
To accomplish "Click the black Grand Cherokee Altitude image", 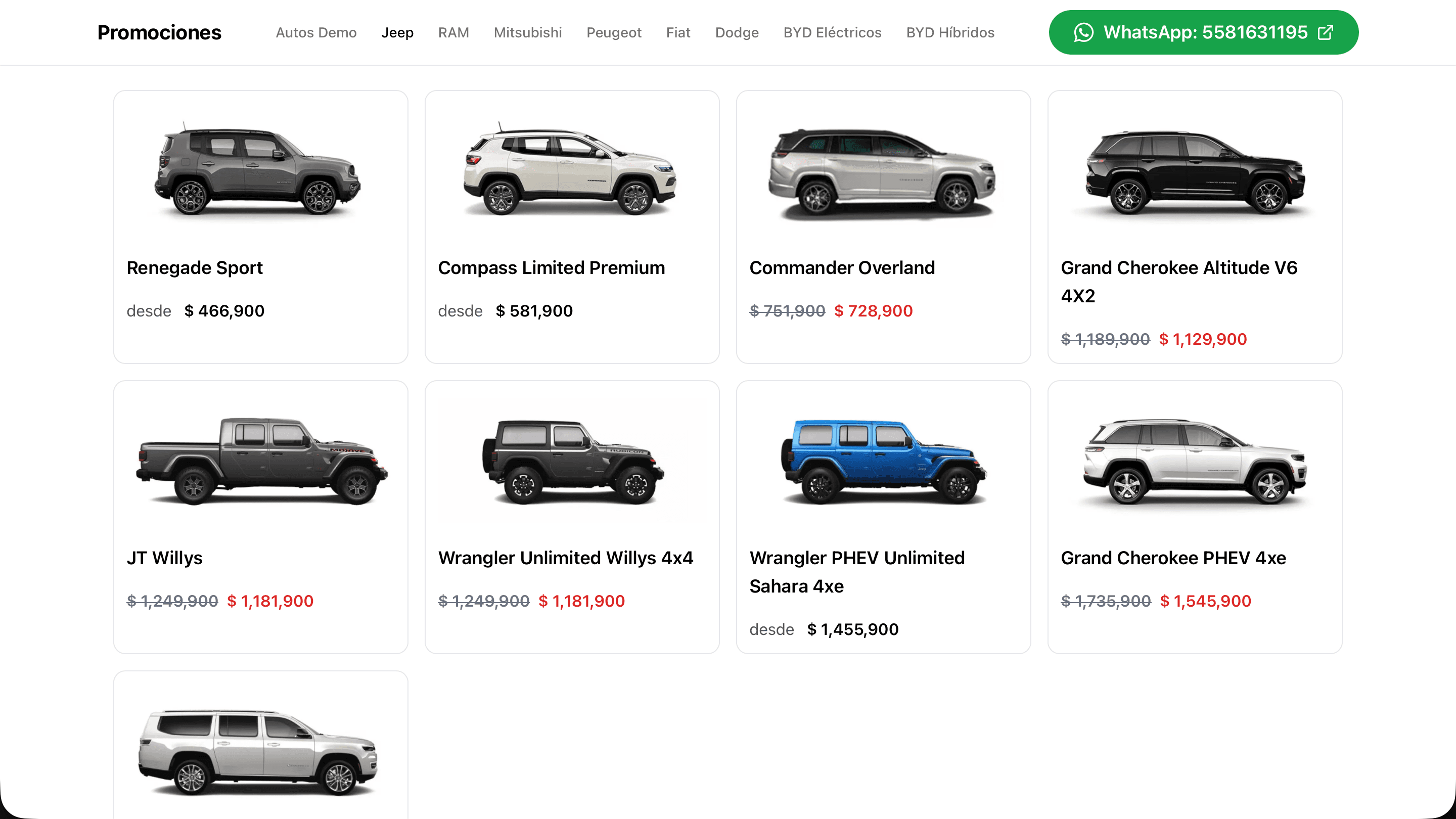I will click(1194, 173).
